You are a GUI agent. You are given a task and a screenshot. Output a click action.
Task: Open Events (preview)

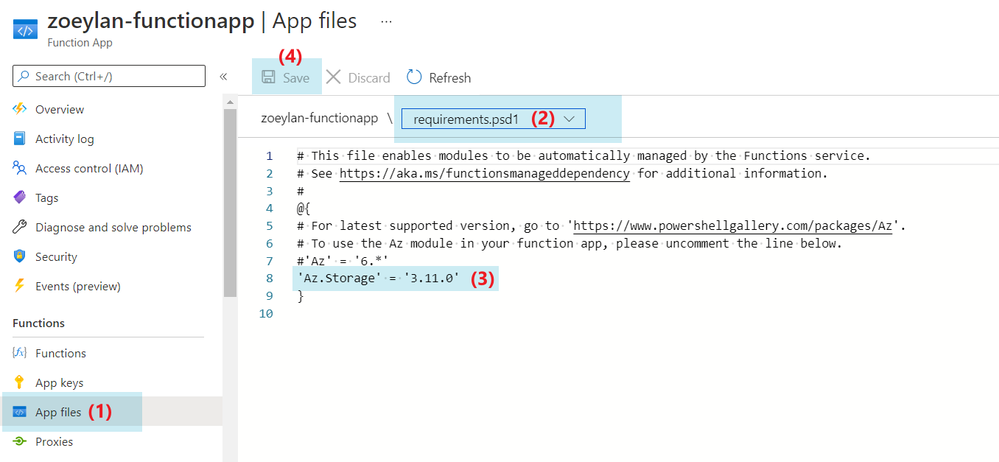pyautogui.click(x=78, y=286)
